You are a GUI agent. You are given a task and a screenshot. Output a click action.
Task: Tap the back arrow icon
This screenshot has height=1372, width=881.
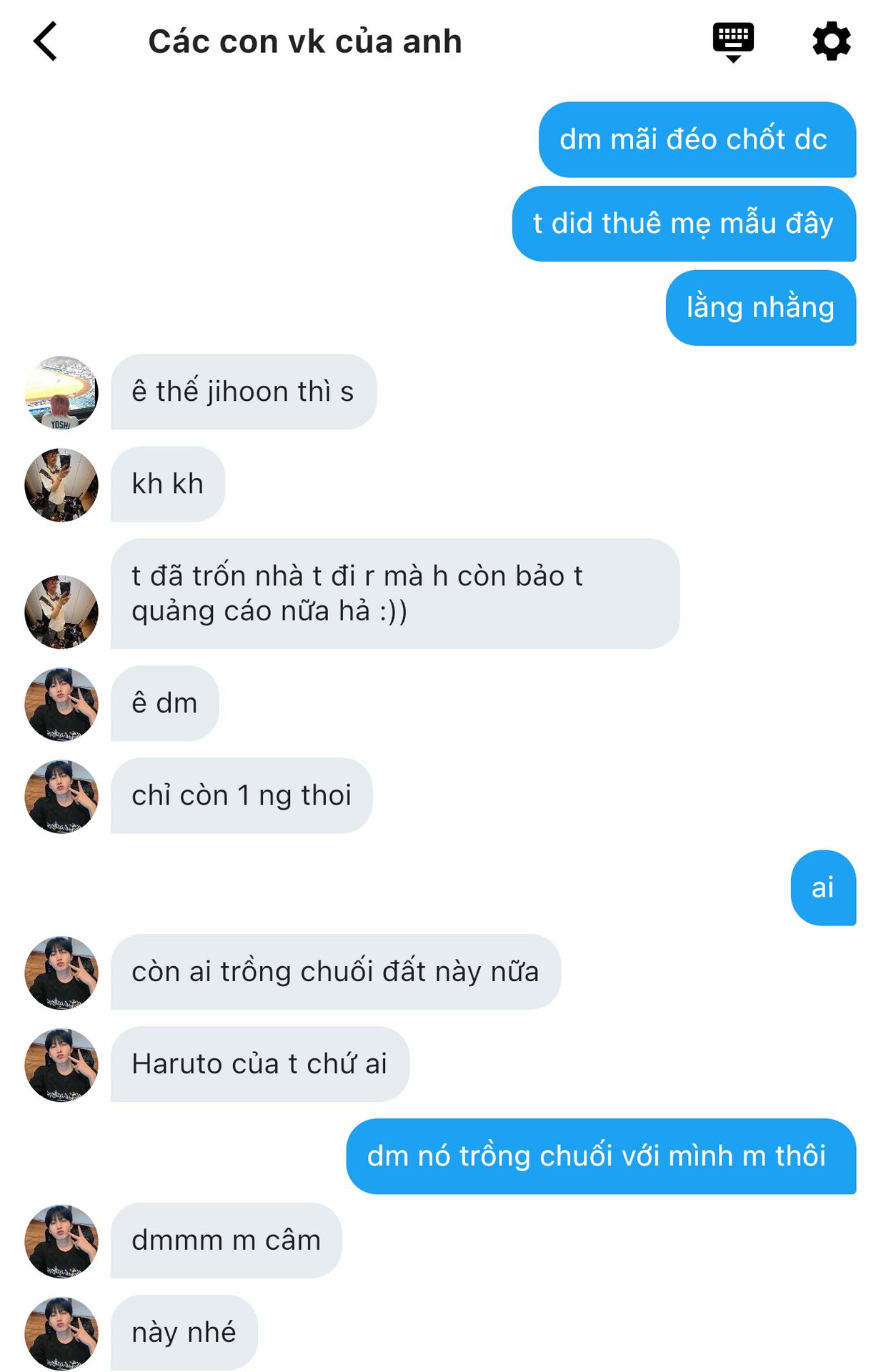pos(45,41)
